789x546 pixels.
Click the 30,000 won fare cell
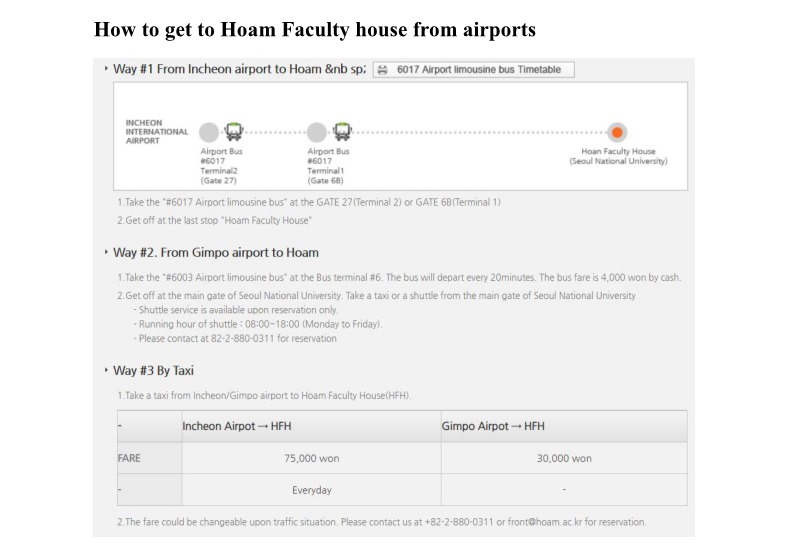point(564,458)
